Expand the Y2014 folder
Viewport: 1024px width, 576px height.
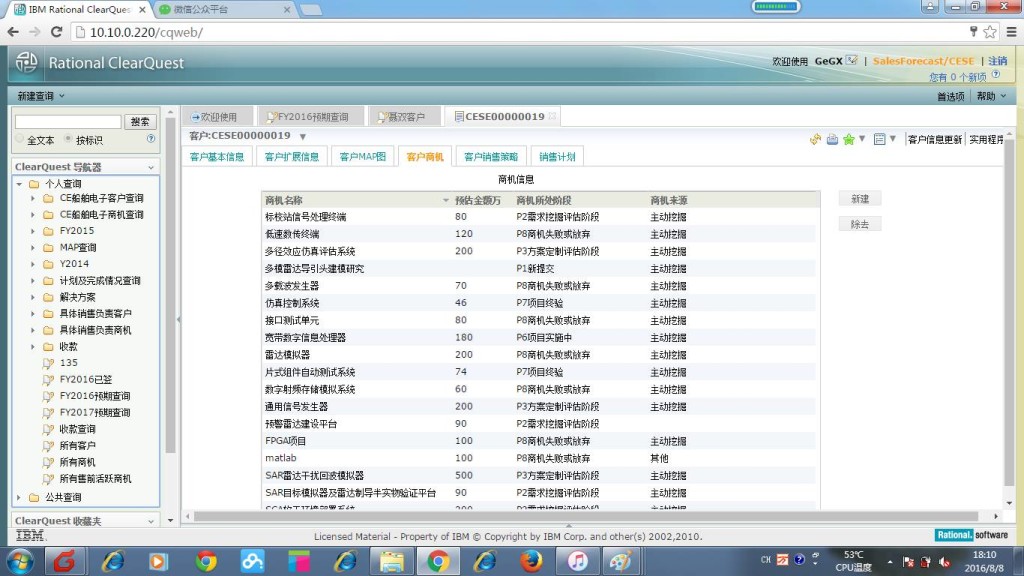[33, 264]
